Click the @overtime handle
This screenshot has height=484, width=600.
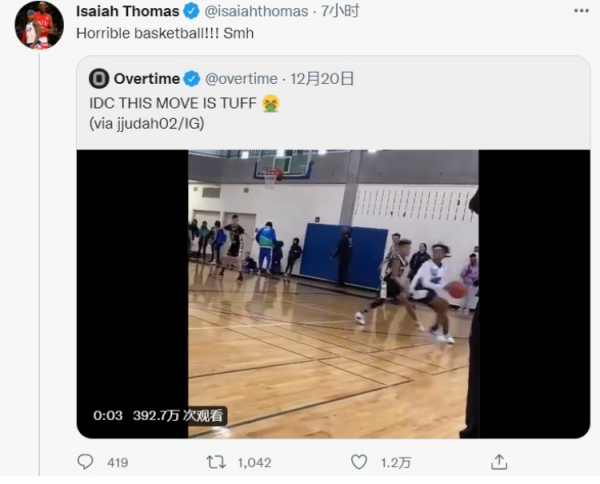pyautogui.click(x=242, y=78)
